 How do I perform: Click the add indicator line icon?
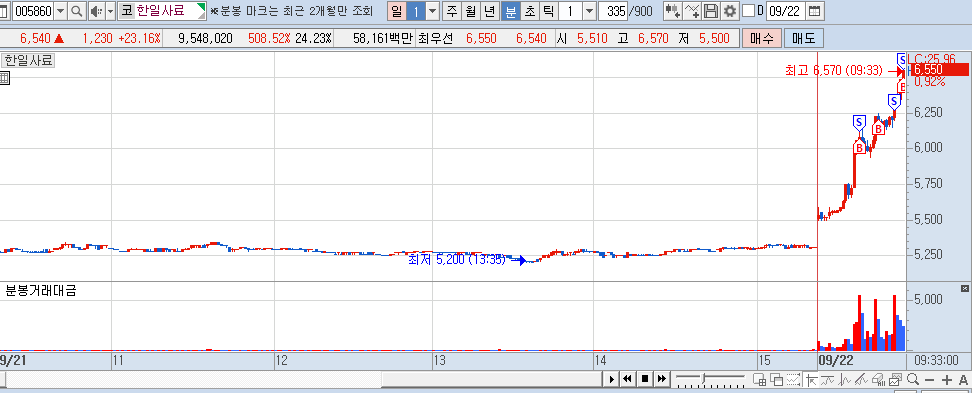(x=692, y=11)
